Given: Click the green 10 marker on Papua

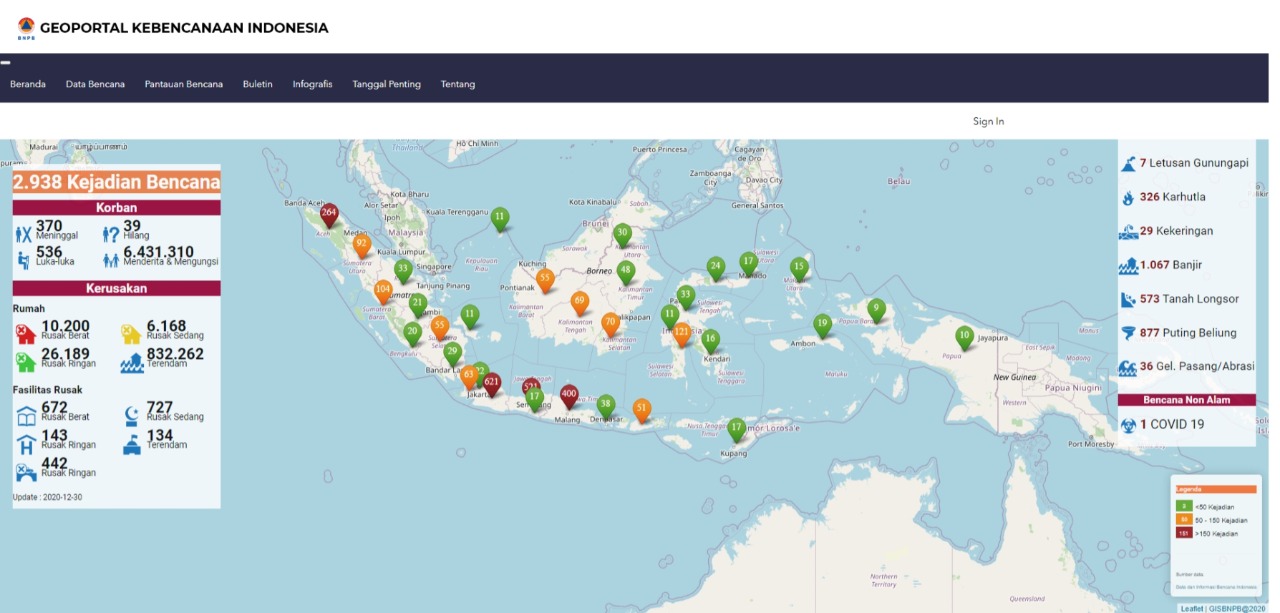Looking at the screenshot, I should click(964, 336).
